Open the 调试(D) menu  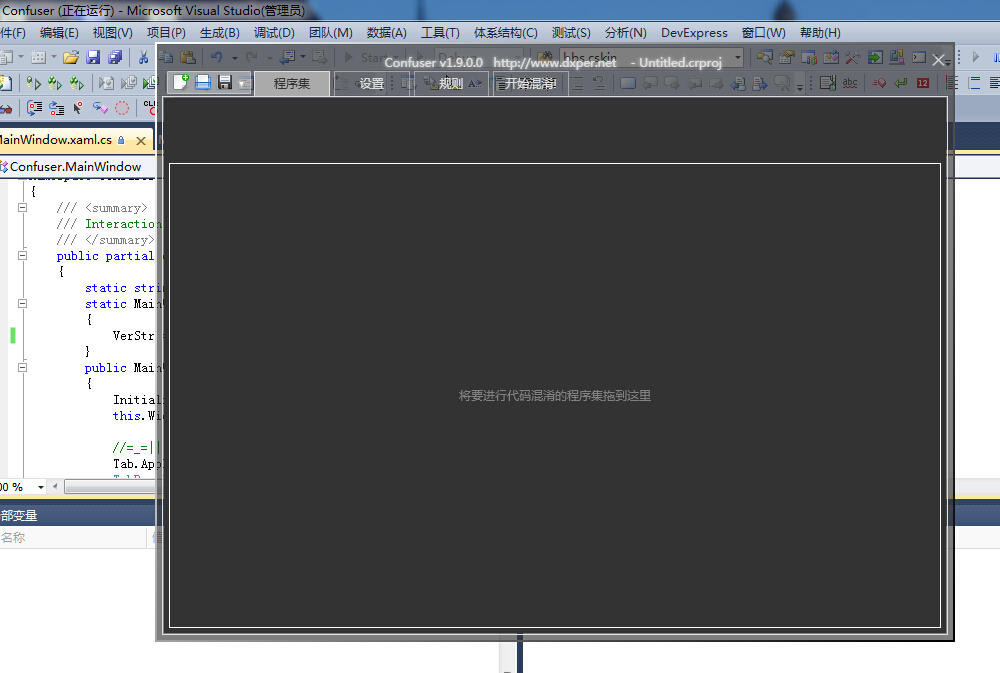[274, 33]
